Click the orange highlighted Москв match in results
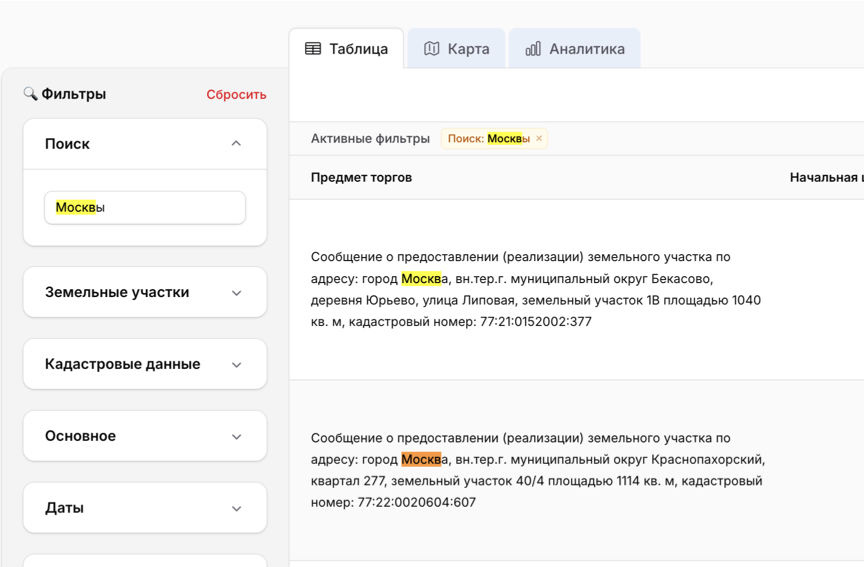This screenshot has height=567, width=865. click(x=421, y=460)
